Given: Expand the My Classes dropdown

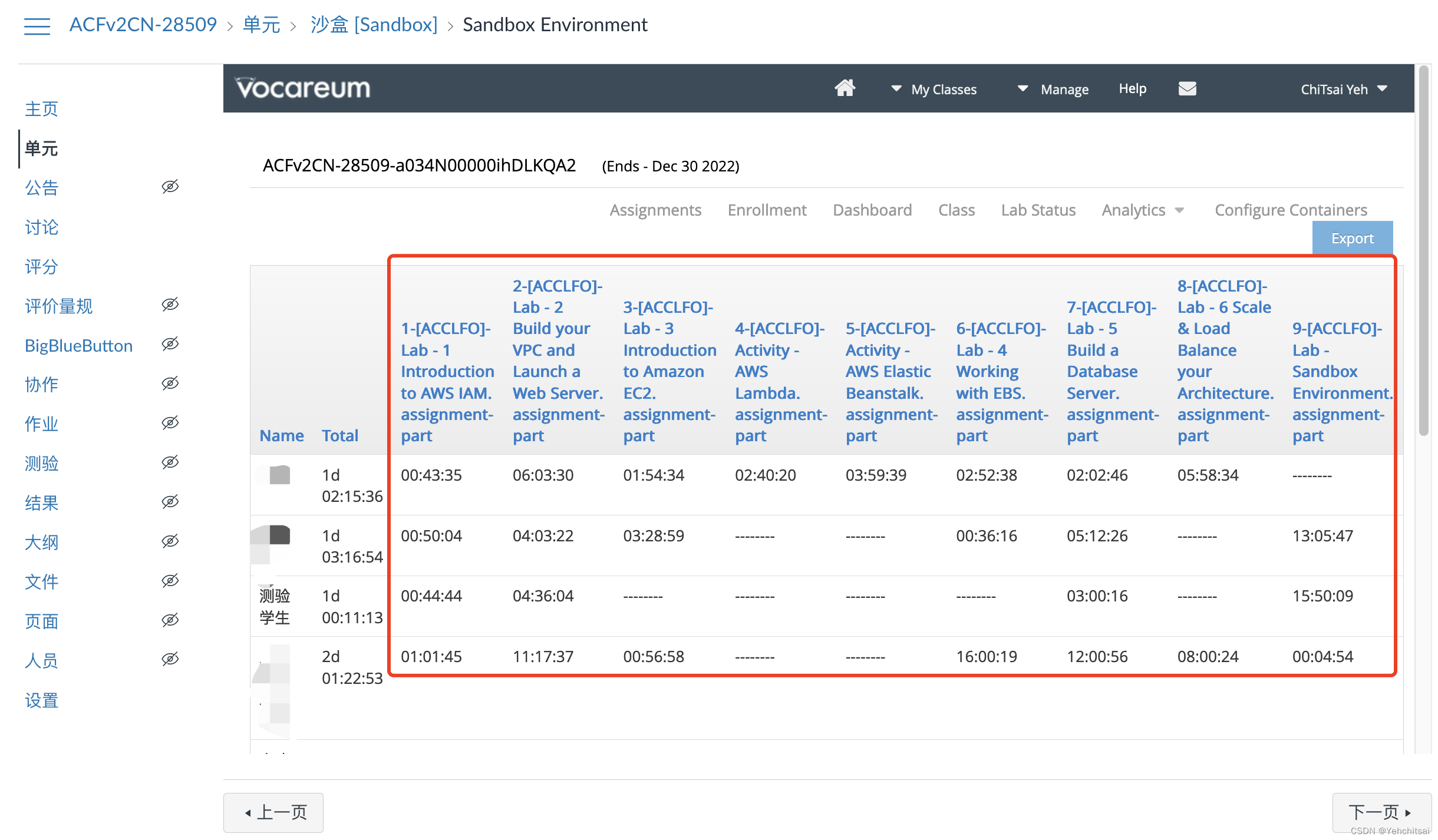Looking at the screenshot, I should 934,90.
